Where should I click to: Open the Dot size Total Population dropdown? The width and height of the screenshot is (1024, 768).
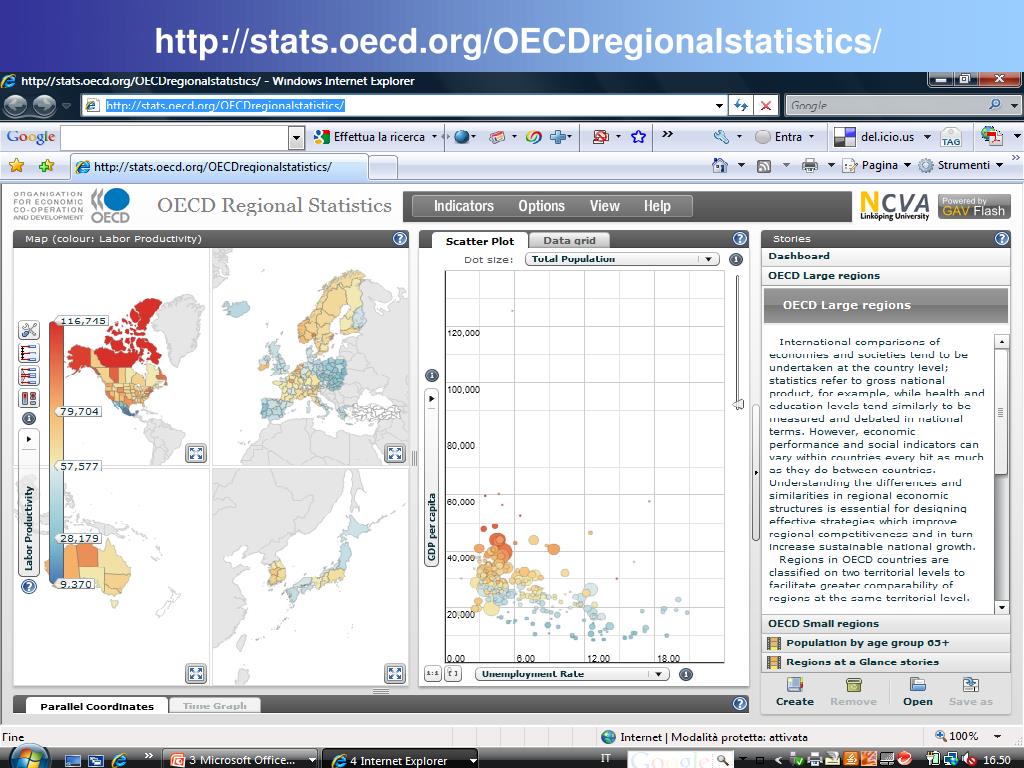622,259
